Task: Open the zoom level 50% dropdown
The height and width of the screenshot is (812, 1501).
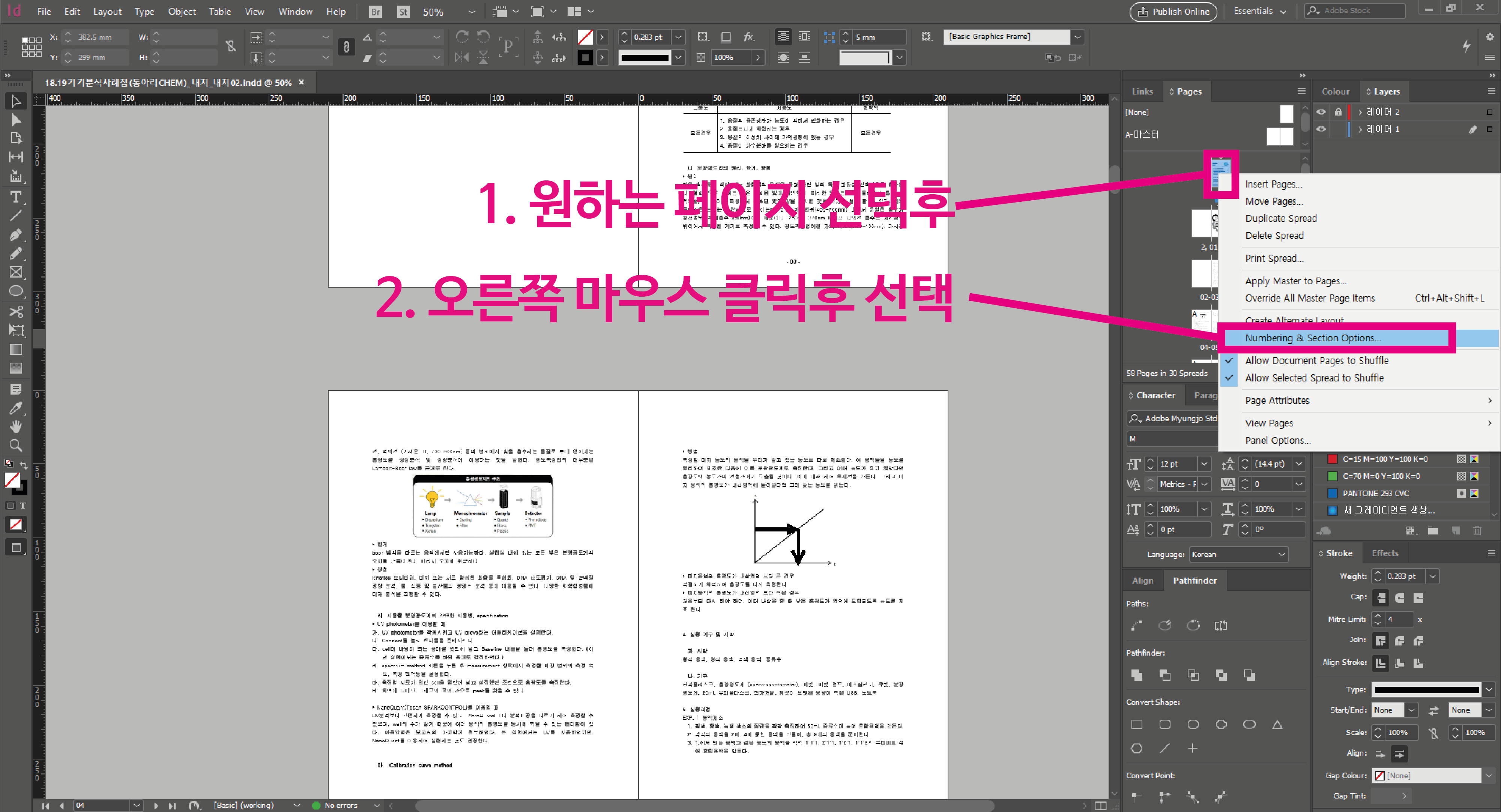Action: (472, 12)
